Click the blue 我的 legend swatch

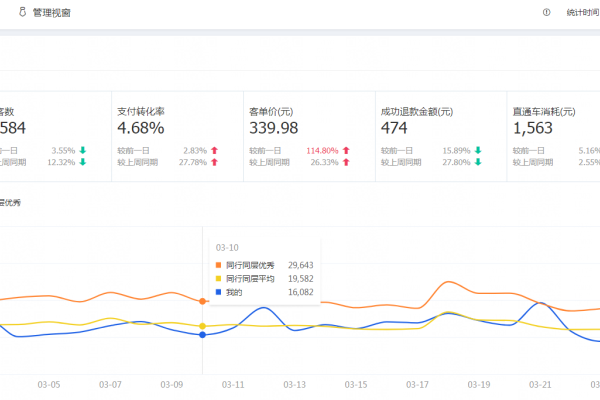pyautogui.click(x=218, y=292)
